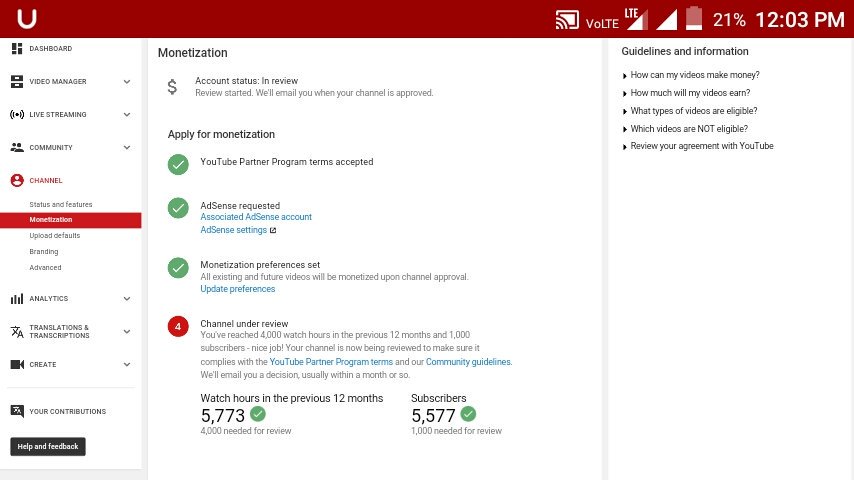Click green checkmark next to 5,577 subscribers
The height and width of the screenshot is (480, 854).
[x=468, y=414]
